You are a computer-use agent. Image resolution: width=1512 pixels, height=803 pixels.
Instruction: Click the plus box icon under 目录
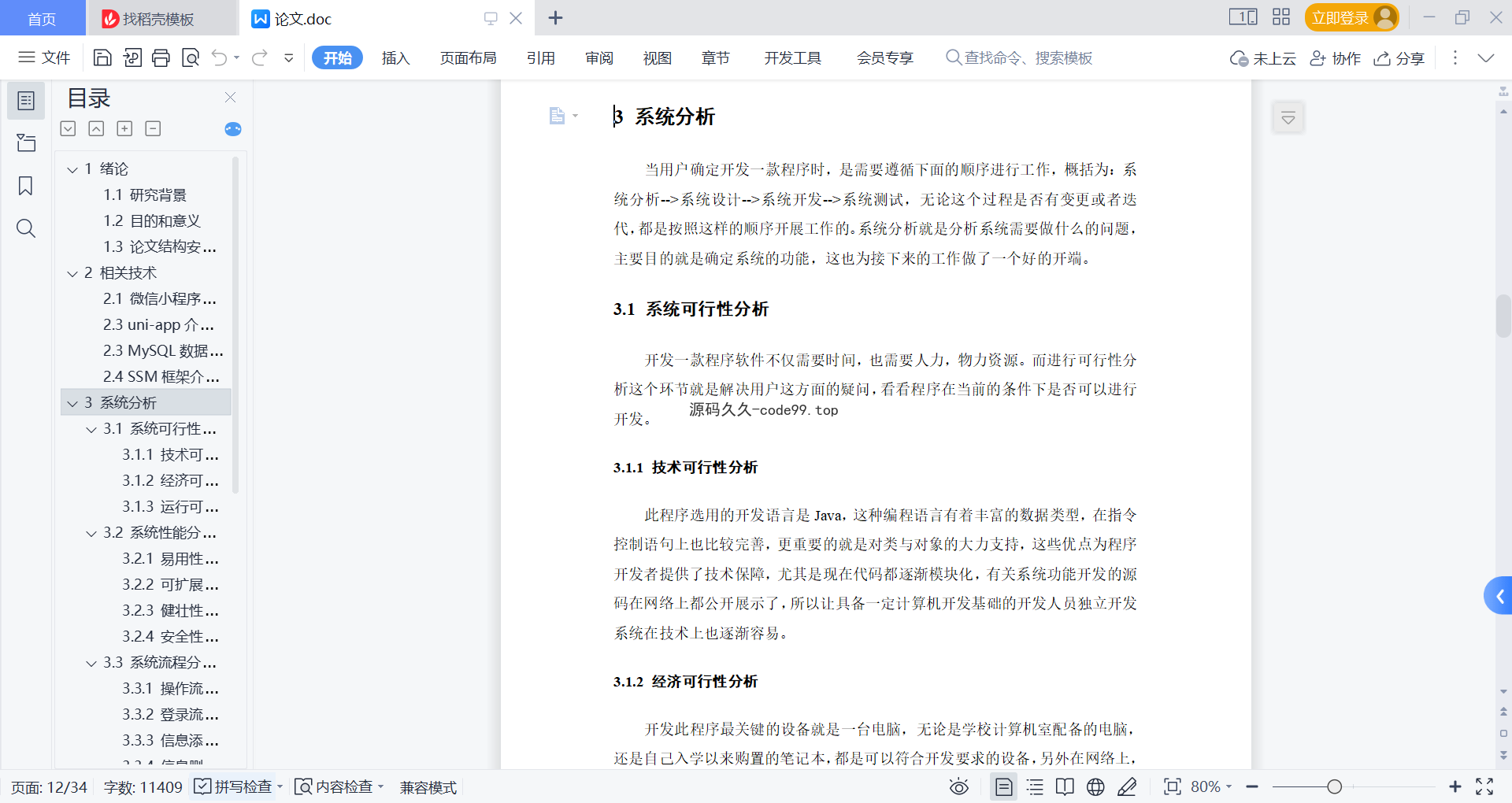[124, 128]
